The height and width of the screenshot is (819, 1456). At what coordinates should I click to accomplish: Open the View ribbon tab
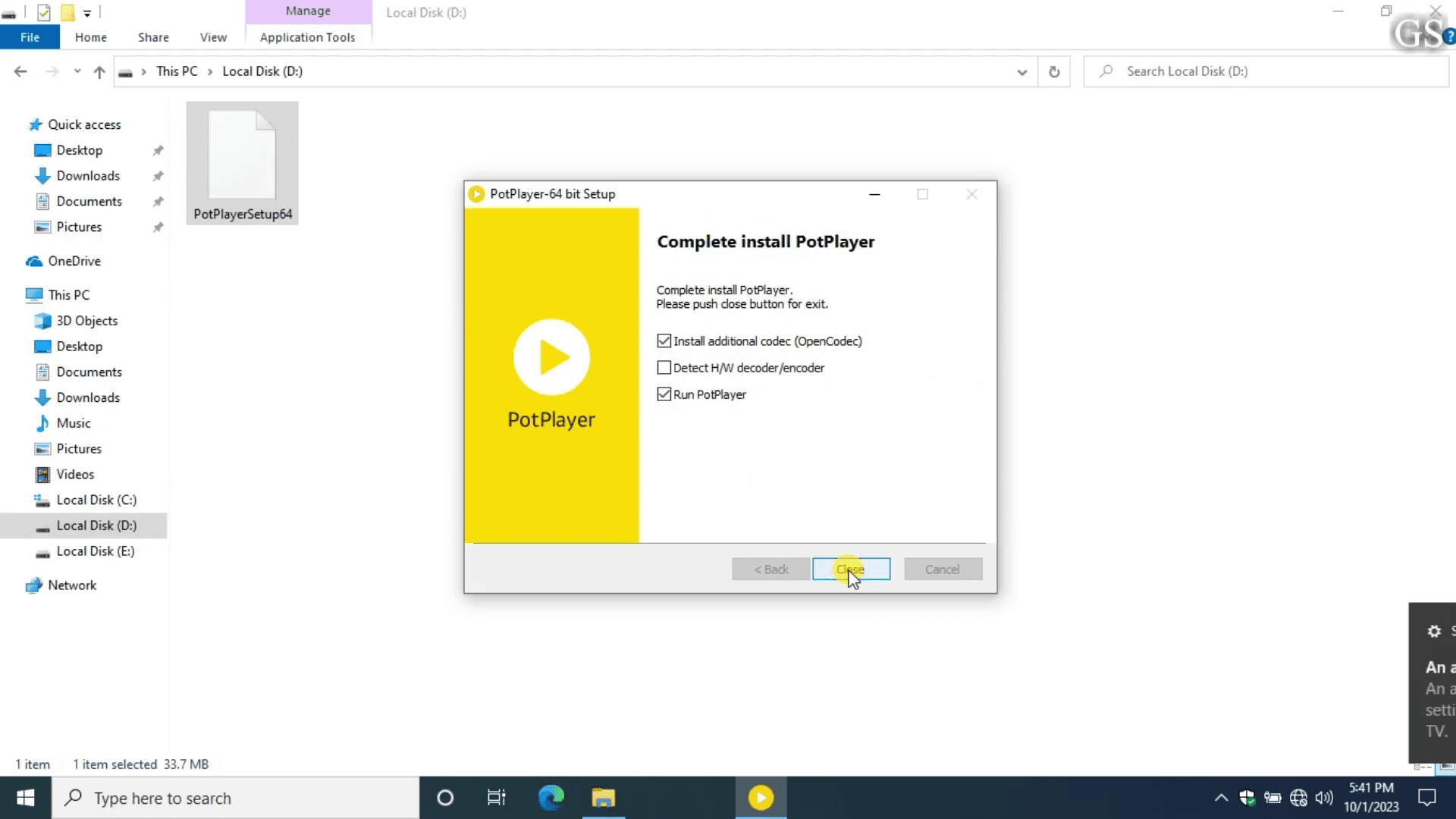[213, 37]
